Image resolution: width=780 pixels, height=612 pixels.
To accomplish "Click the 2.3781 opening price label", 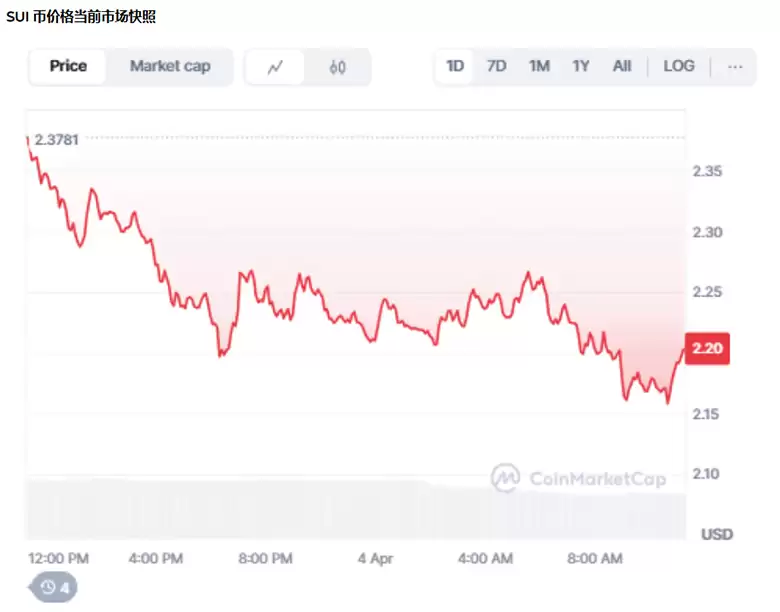I will tap(56, 140).
